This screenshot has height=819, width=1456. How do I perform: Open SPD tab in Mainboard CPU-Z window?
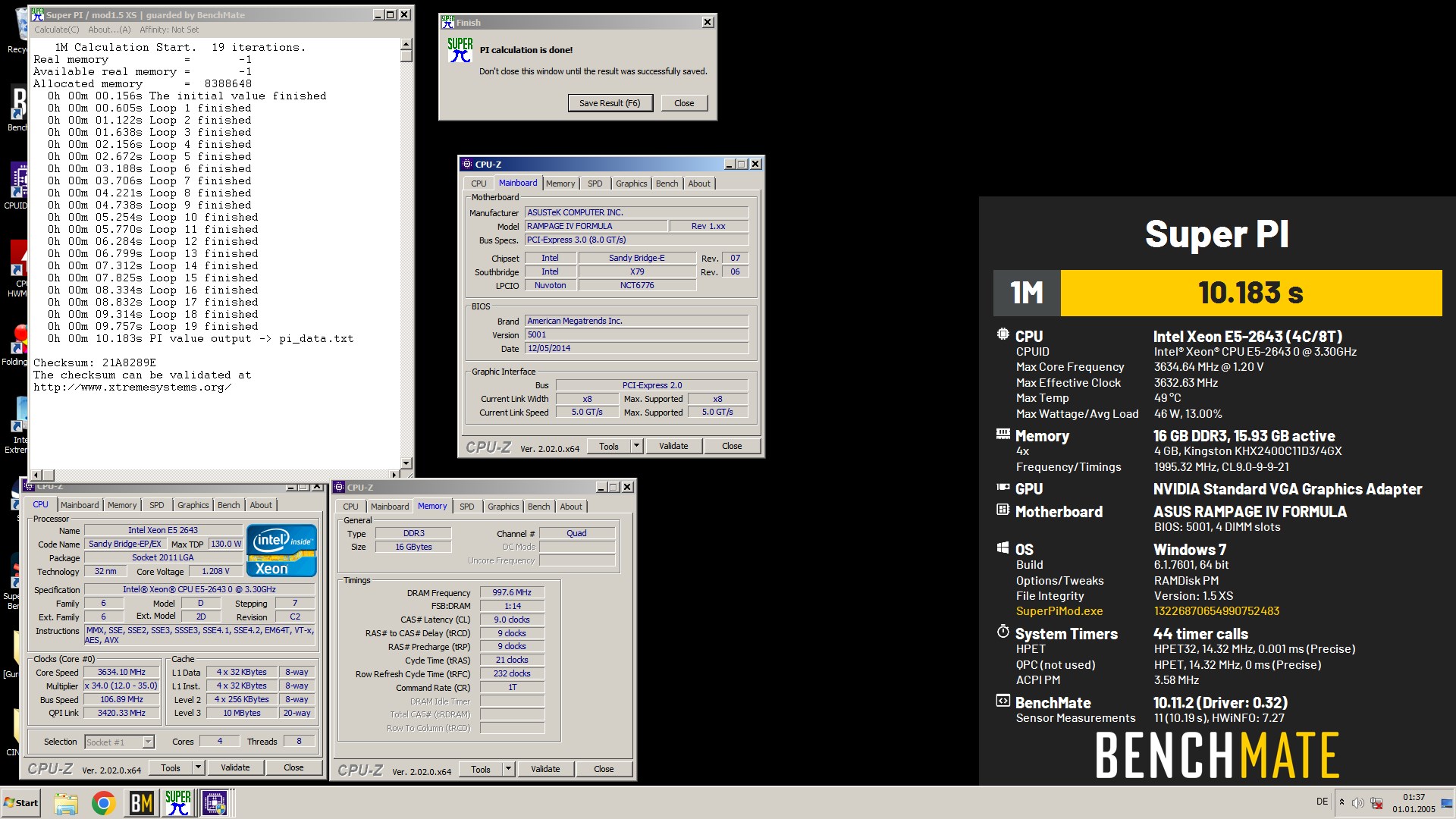click(595, 184)
